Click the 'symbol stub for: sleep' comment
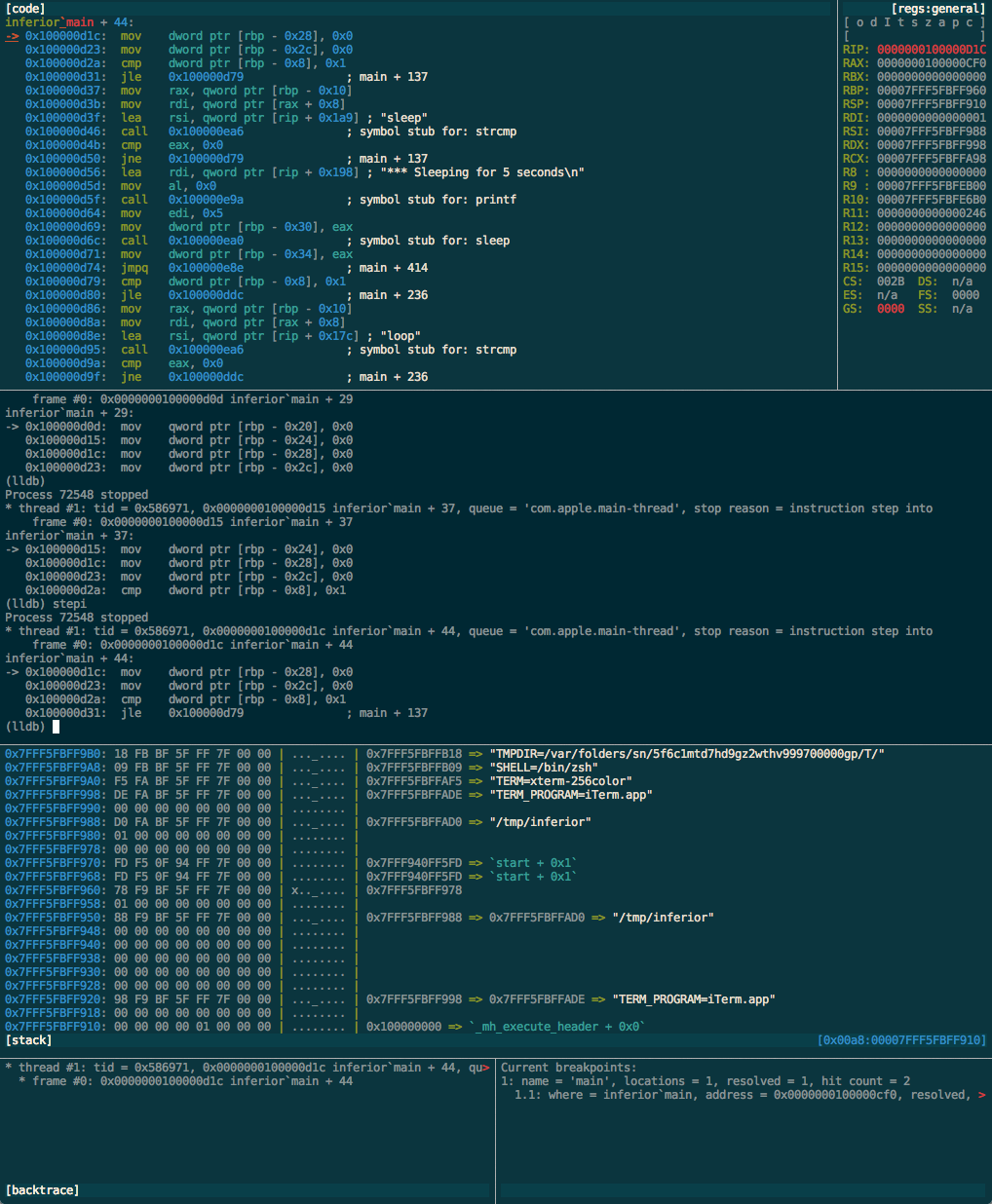The width and height of the screenshot is (992, 1204). pos(435,241)
